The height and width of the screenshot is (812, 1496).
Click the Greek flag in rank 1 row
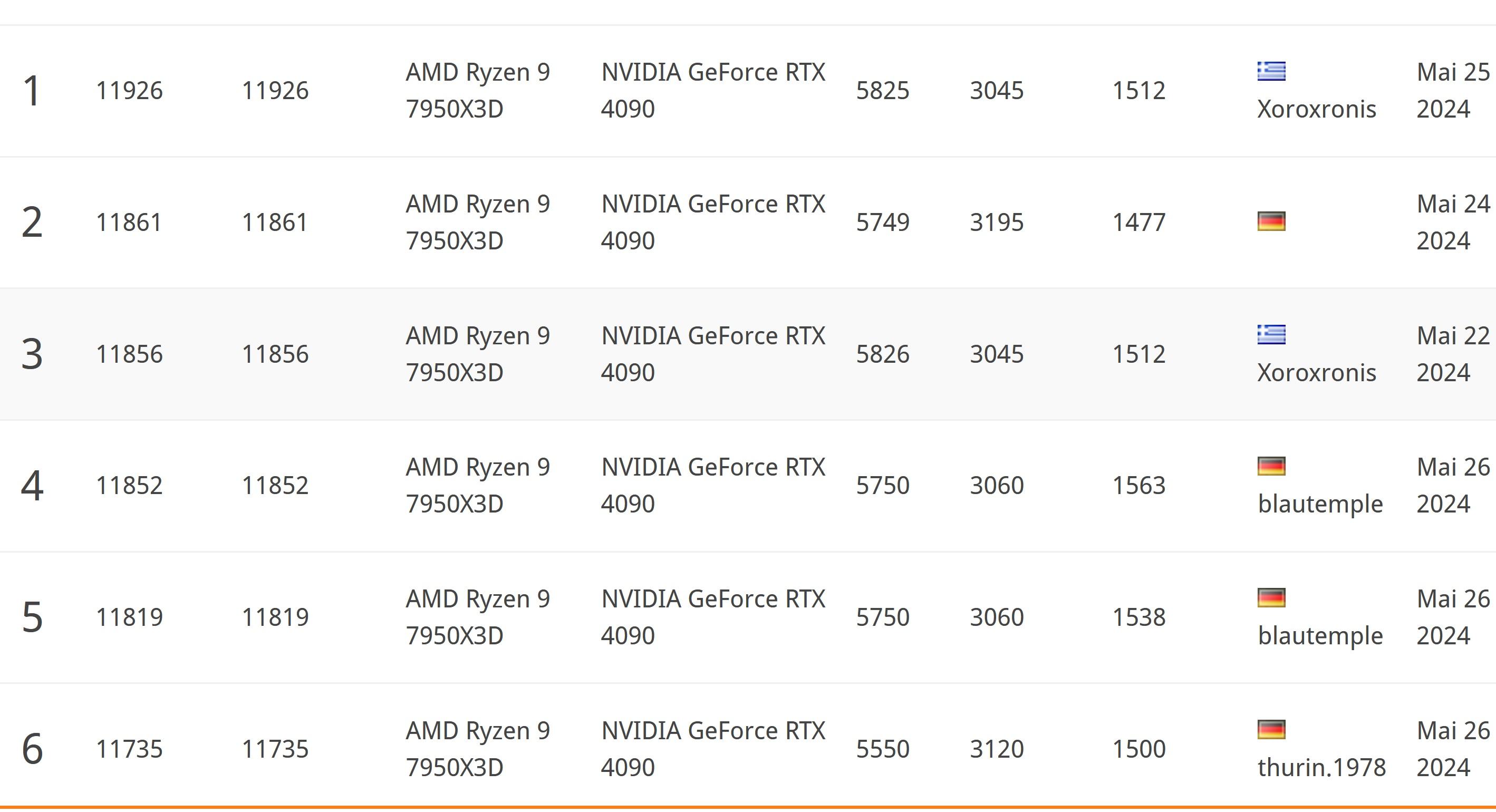(x=1271, y=71)
